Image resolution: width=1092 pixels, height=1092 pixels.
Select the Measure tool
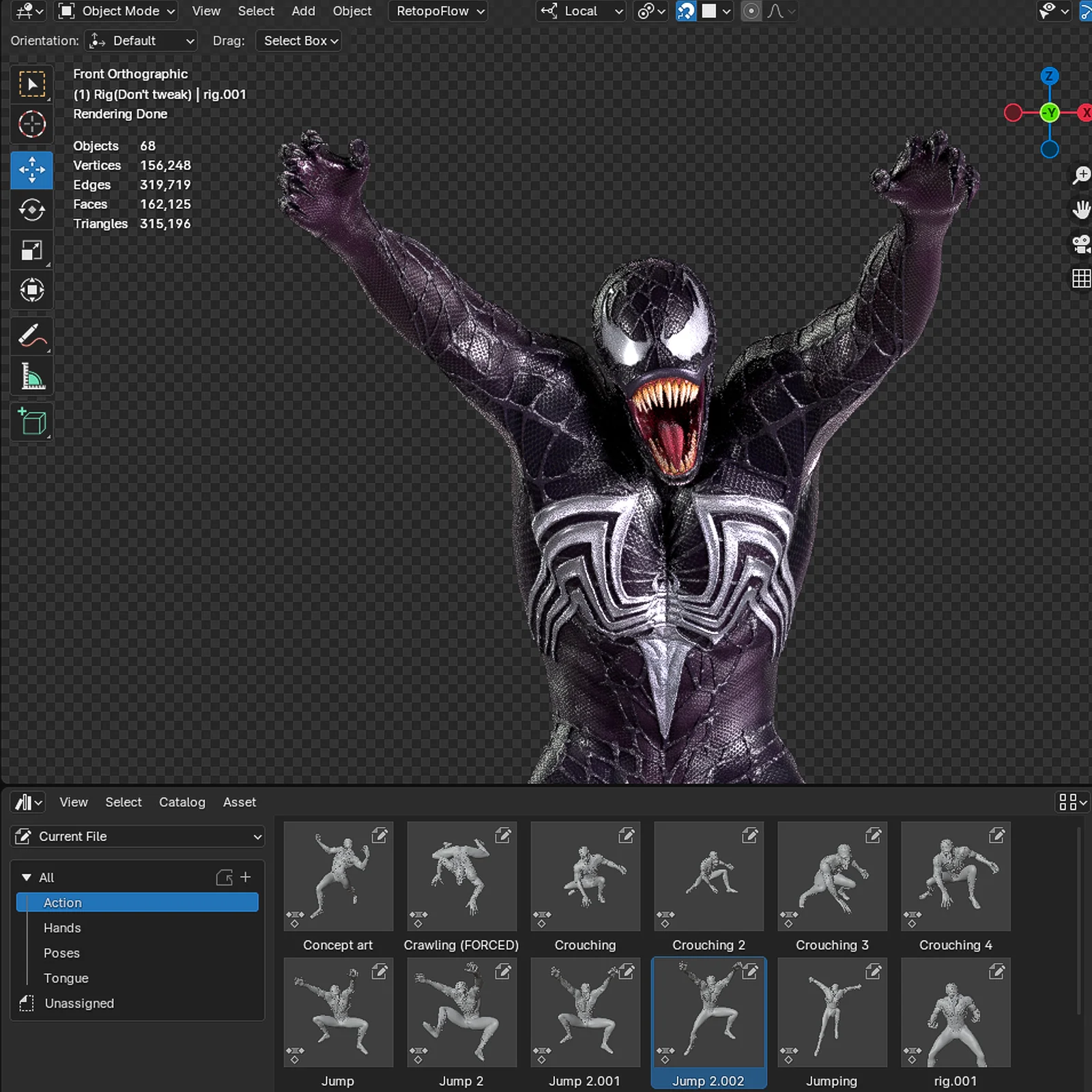click(x=31, y=375)
